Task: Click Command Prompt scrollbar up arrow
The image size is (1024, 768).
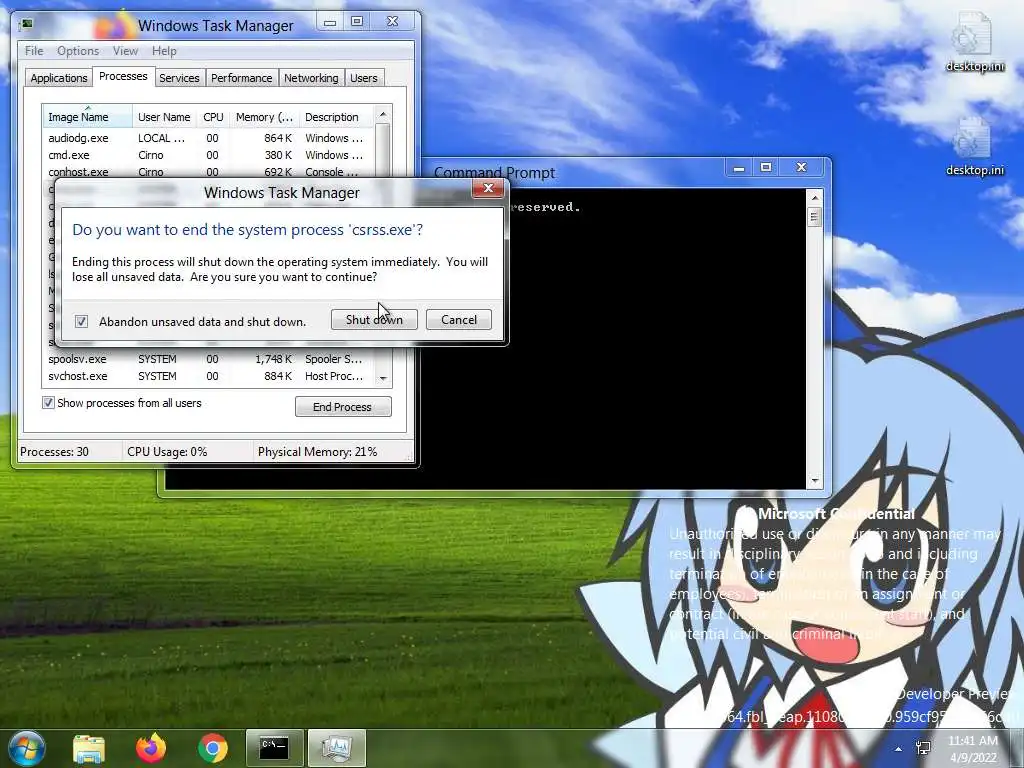Action: (814, 197)
